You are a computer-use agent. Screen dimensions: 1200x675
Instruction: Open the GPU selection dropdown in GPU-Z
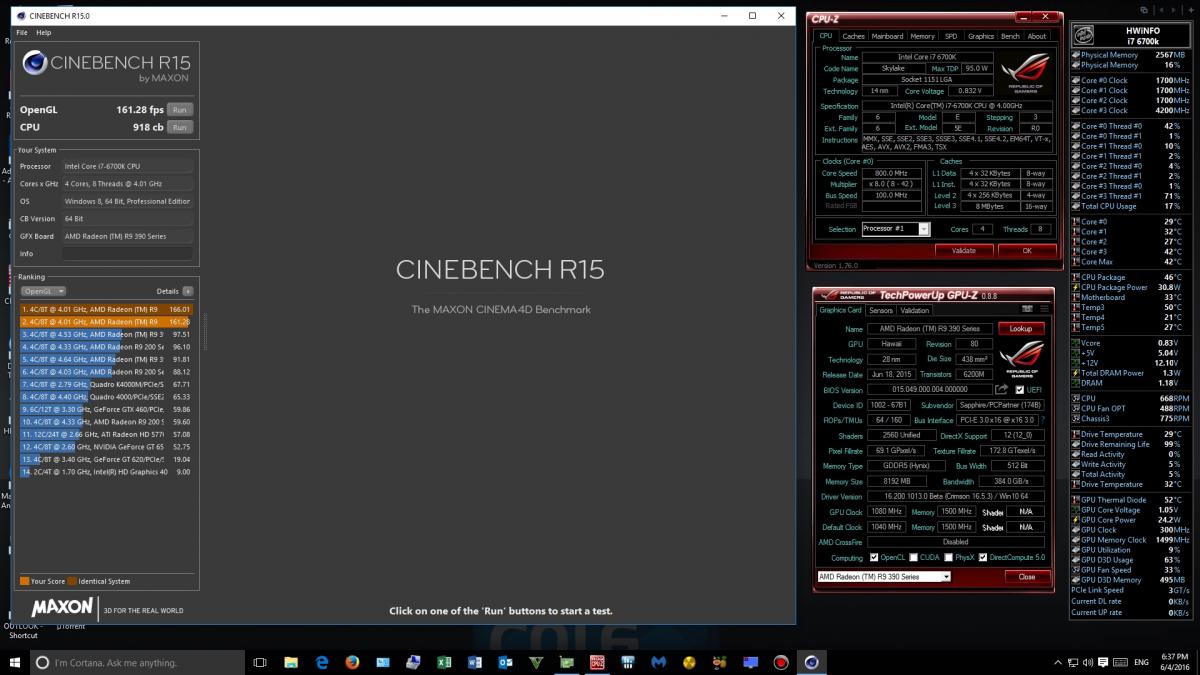click(884, 577)
